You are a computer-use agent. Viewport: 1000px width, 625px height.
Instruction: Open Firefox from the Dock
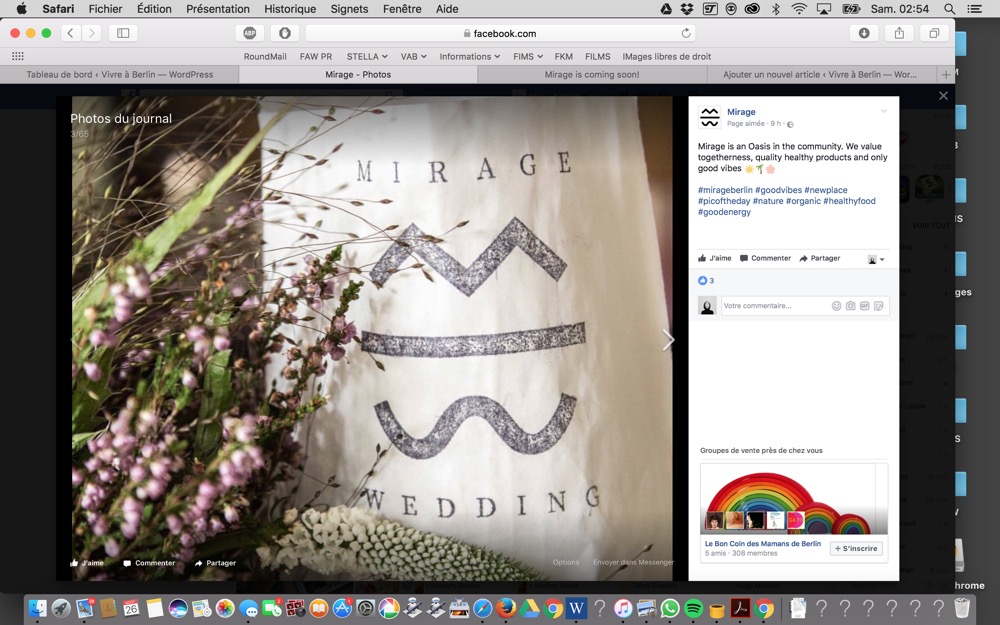coord(506,608)
